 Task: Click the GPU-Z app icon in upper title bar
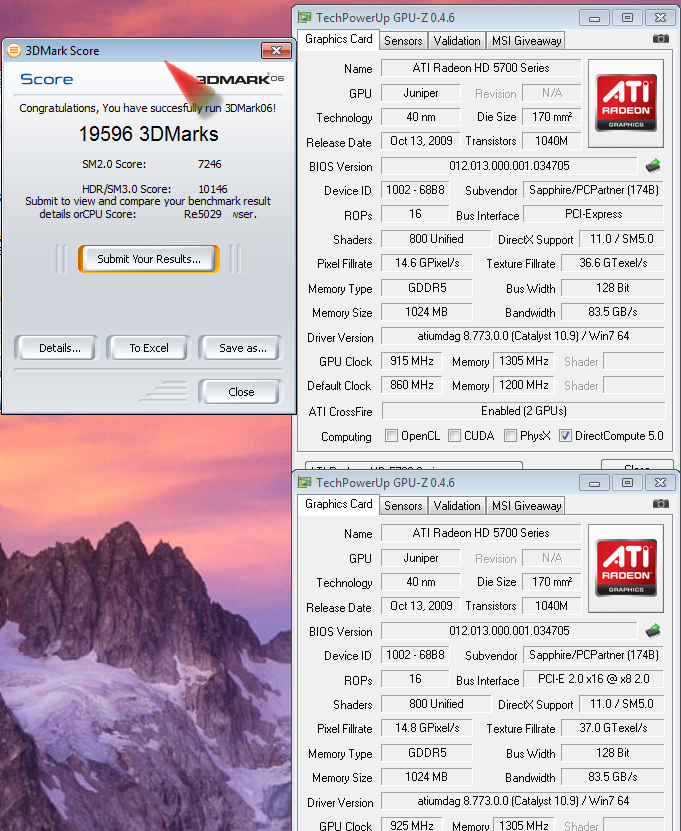pyautogui.click(x=304, y=17)
